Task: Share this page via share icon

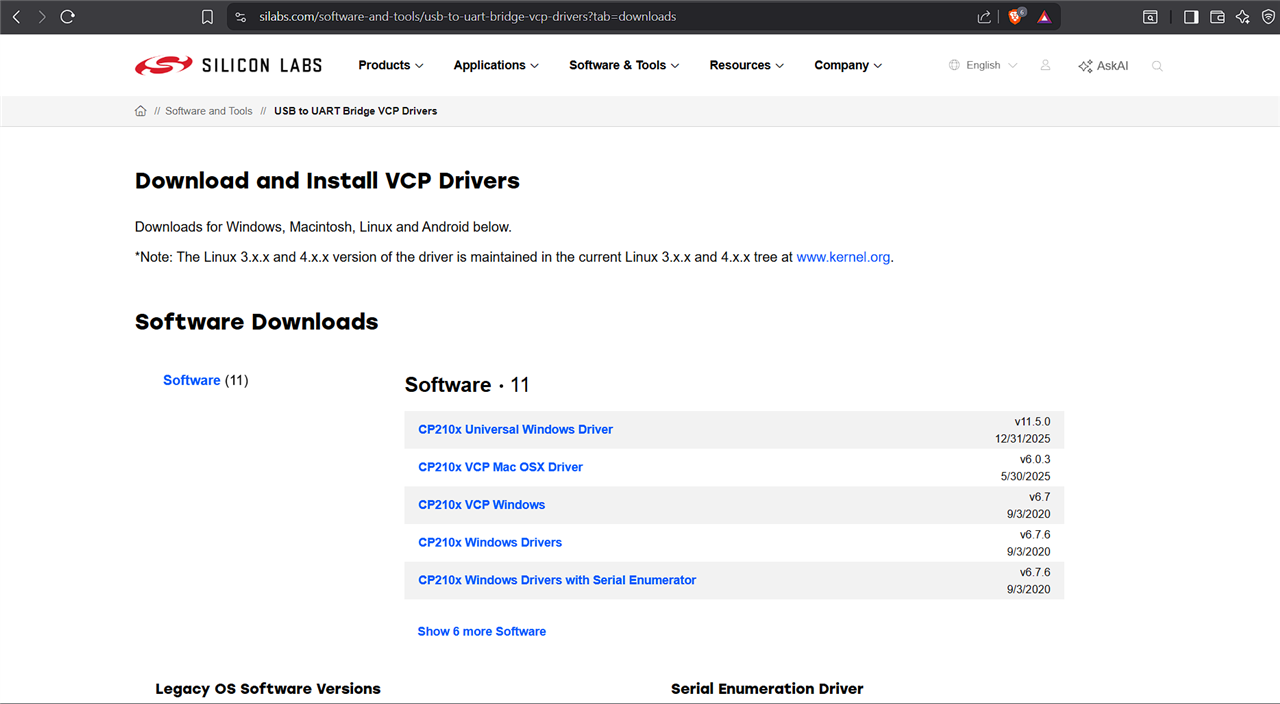Action: pyautogui.click(x=984, y=17)
